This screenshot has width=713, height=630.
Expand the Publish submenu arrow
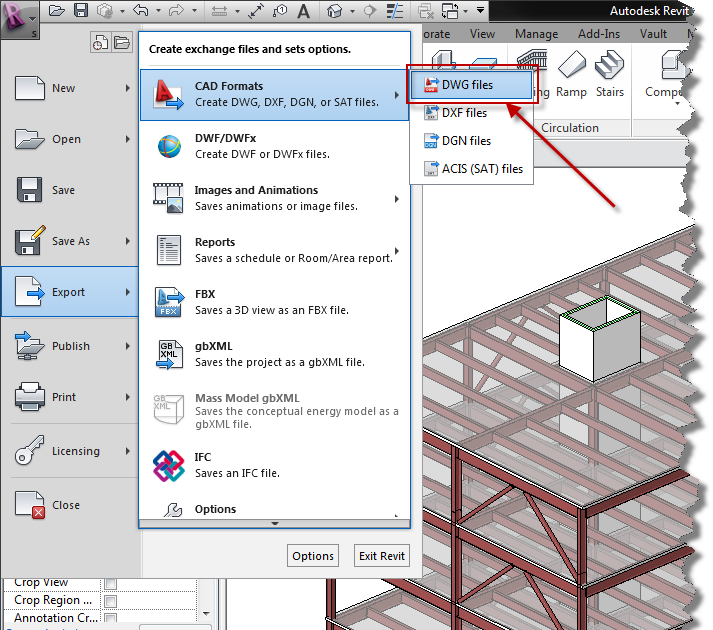click(128, 346)
